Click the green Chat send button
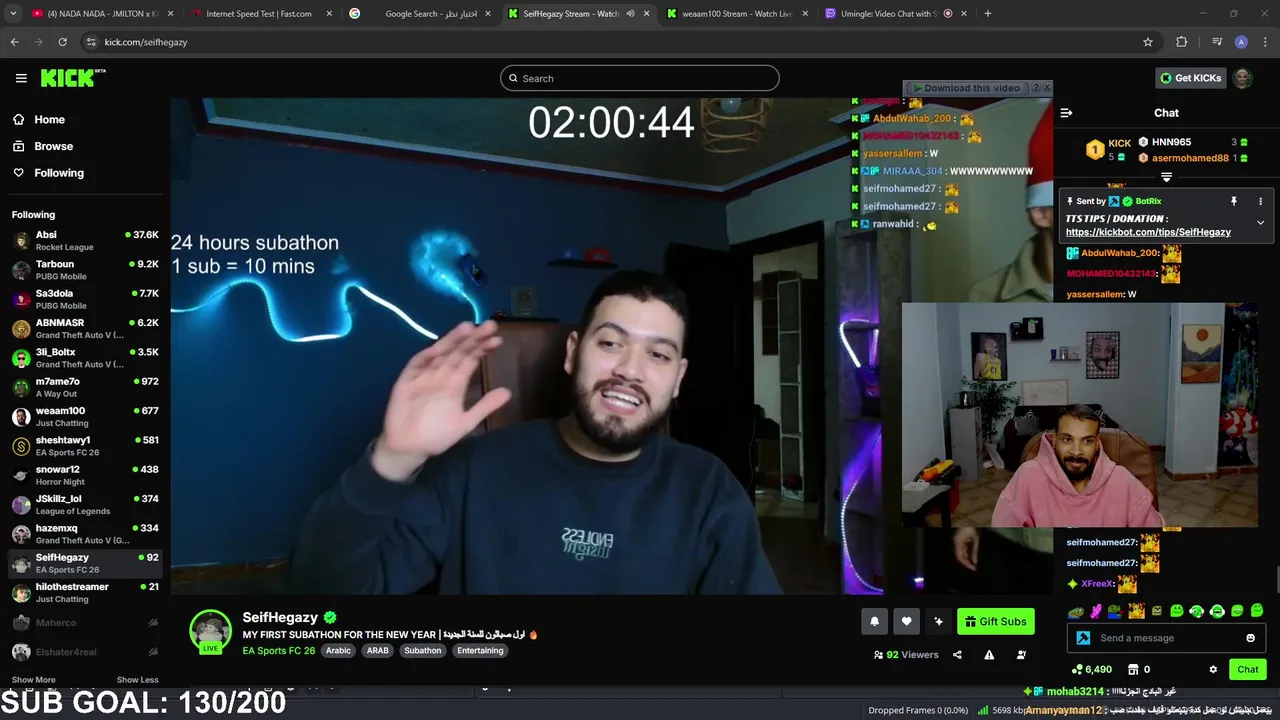The image size is (1280, 720). click(1248, 669)
